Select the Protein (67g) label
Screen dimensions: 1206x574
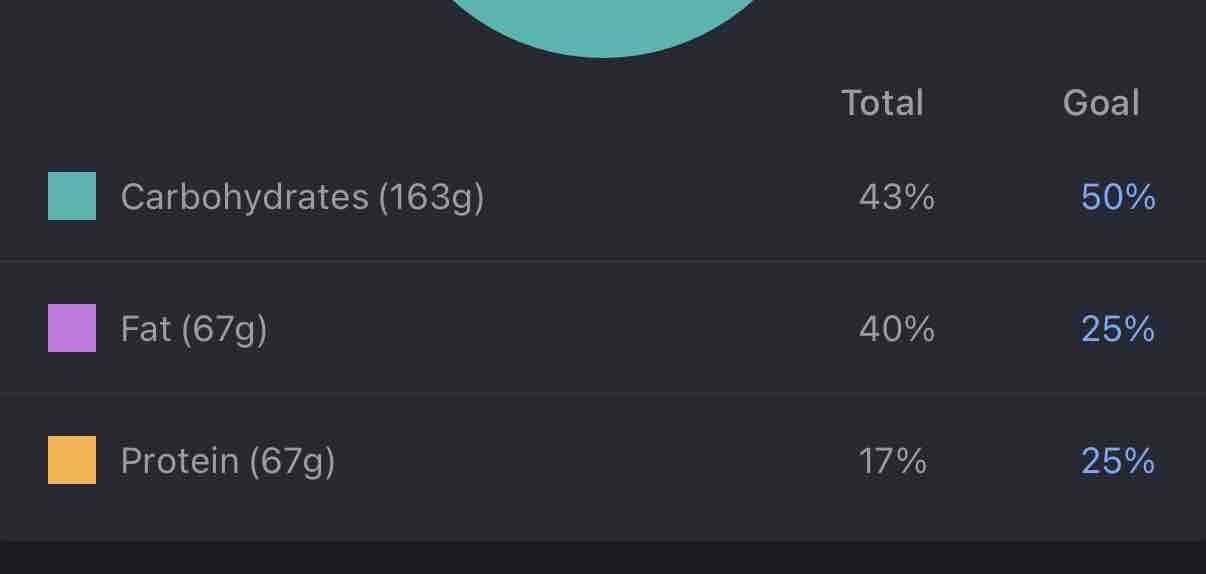[228, 462]
